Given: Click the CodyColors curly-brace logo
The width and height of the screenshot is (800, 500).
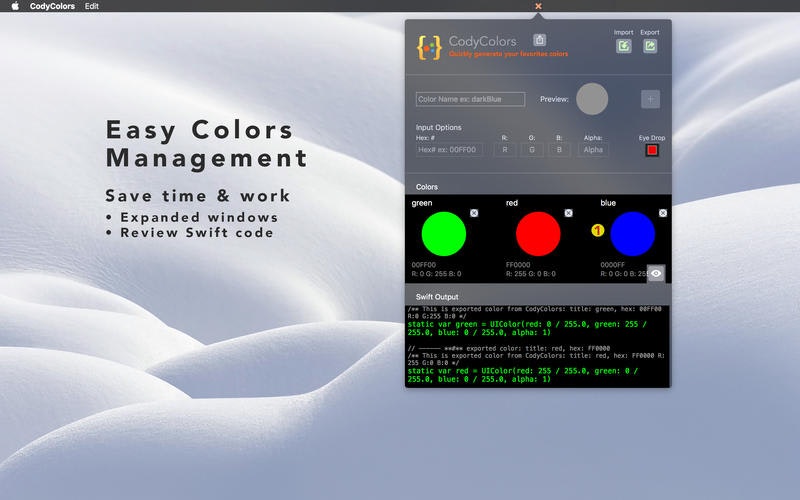Looking at the screenshot, I should click(x=429, y=47).
